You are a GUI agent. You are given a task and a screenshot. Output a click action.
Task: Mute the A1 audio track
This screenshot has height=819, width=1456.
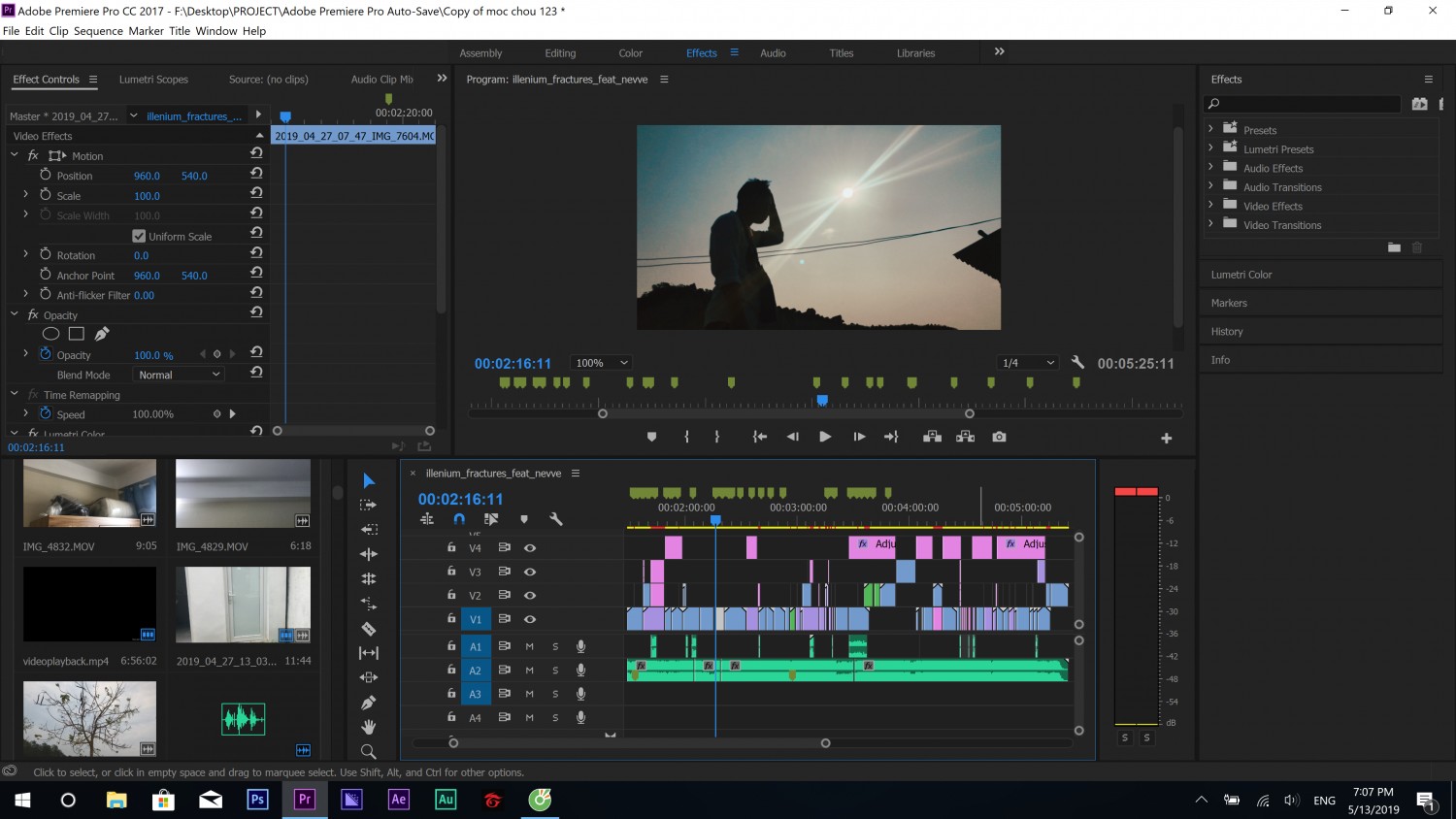click(x=530, y=646)
